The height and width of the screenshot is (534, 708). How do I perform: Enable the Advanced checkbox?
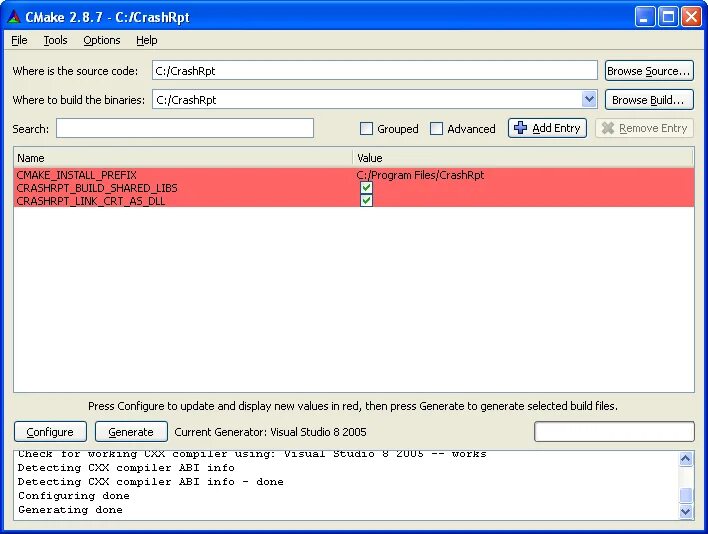click(436, 129)
